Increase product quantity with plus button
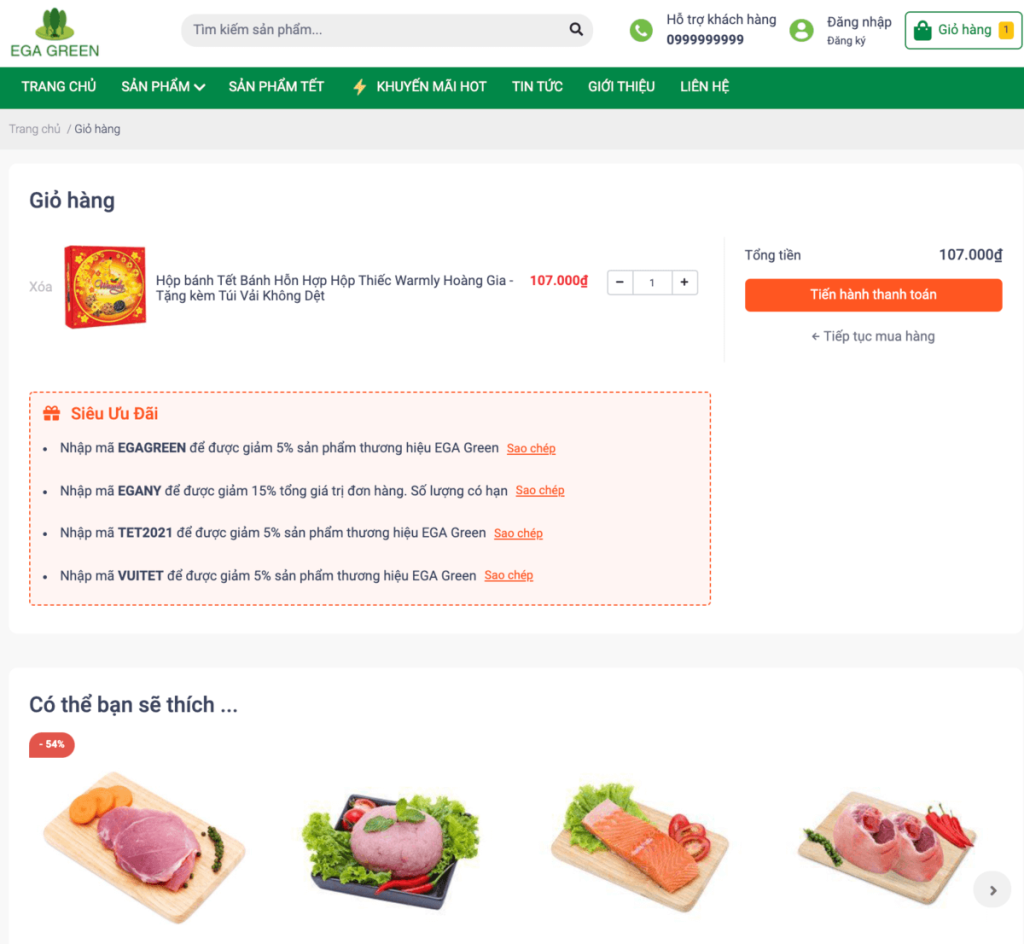This screenshot has height=944, width=1024. point(684,282)
